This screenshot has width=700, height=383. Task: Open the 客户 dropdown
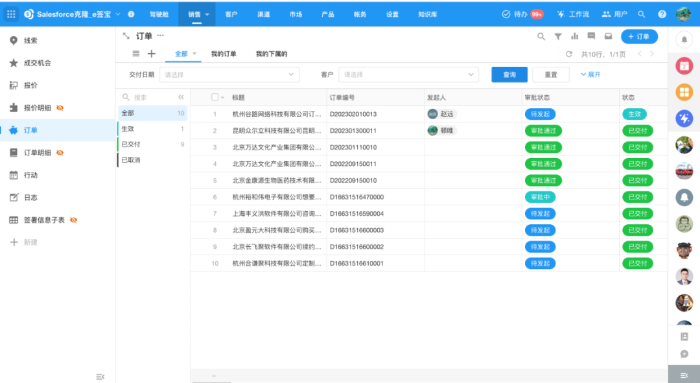point(408,75)
